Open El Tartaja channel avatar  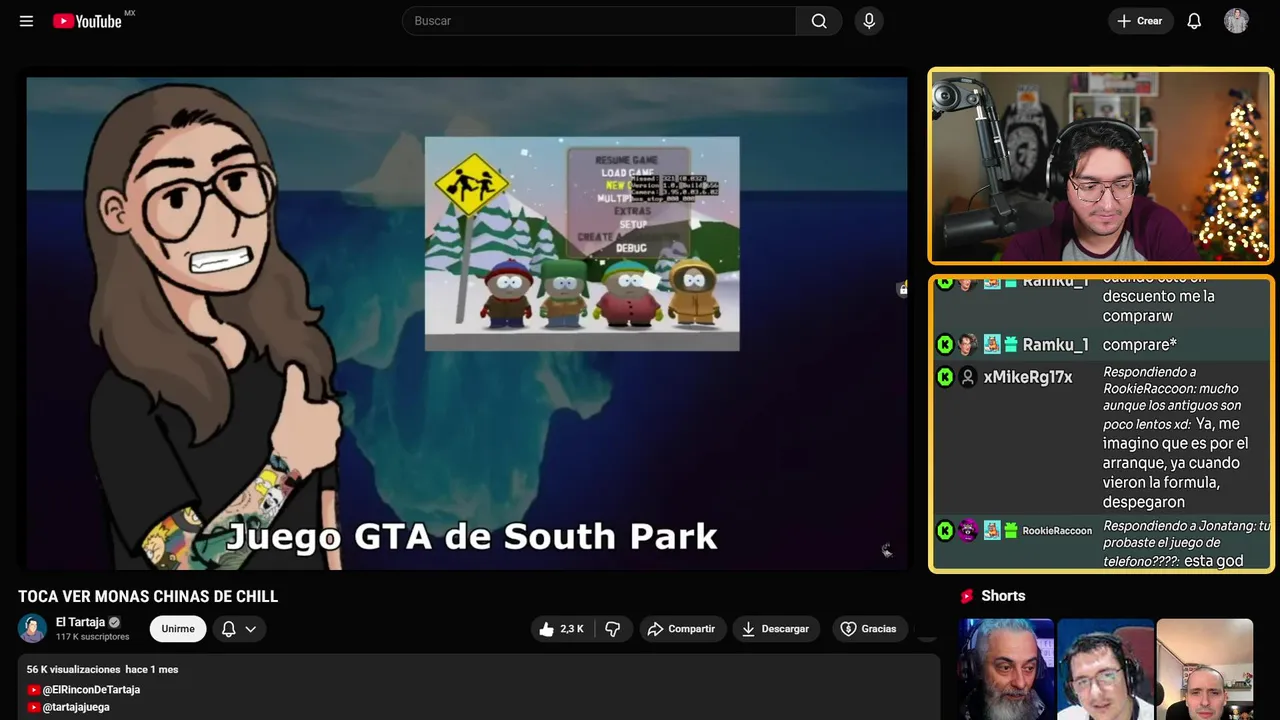coord(32,628)
